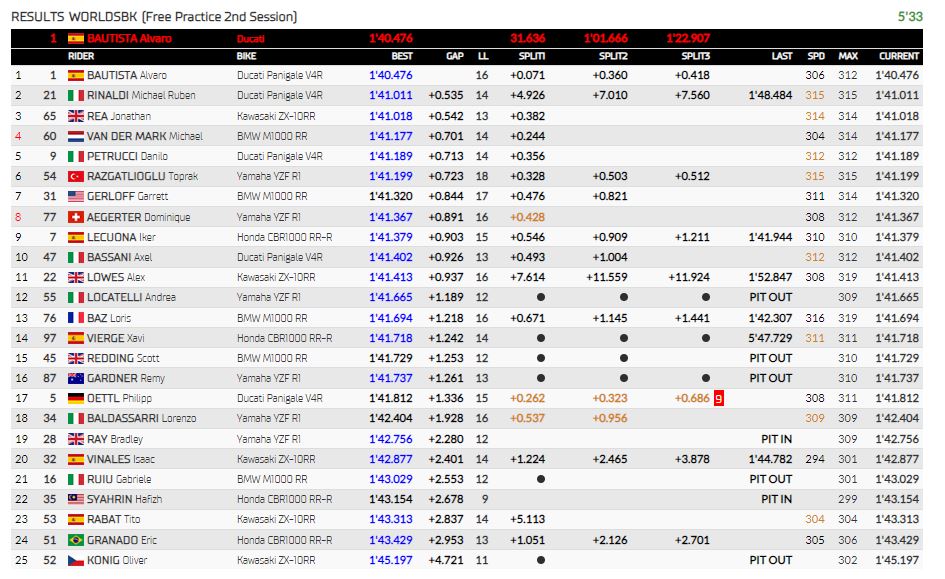Click the session timer showing 5'33

[910, 16]
